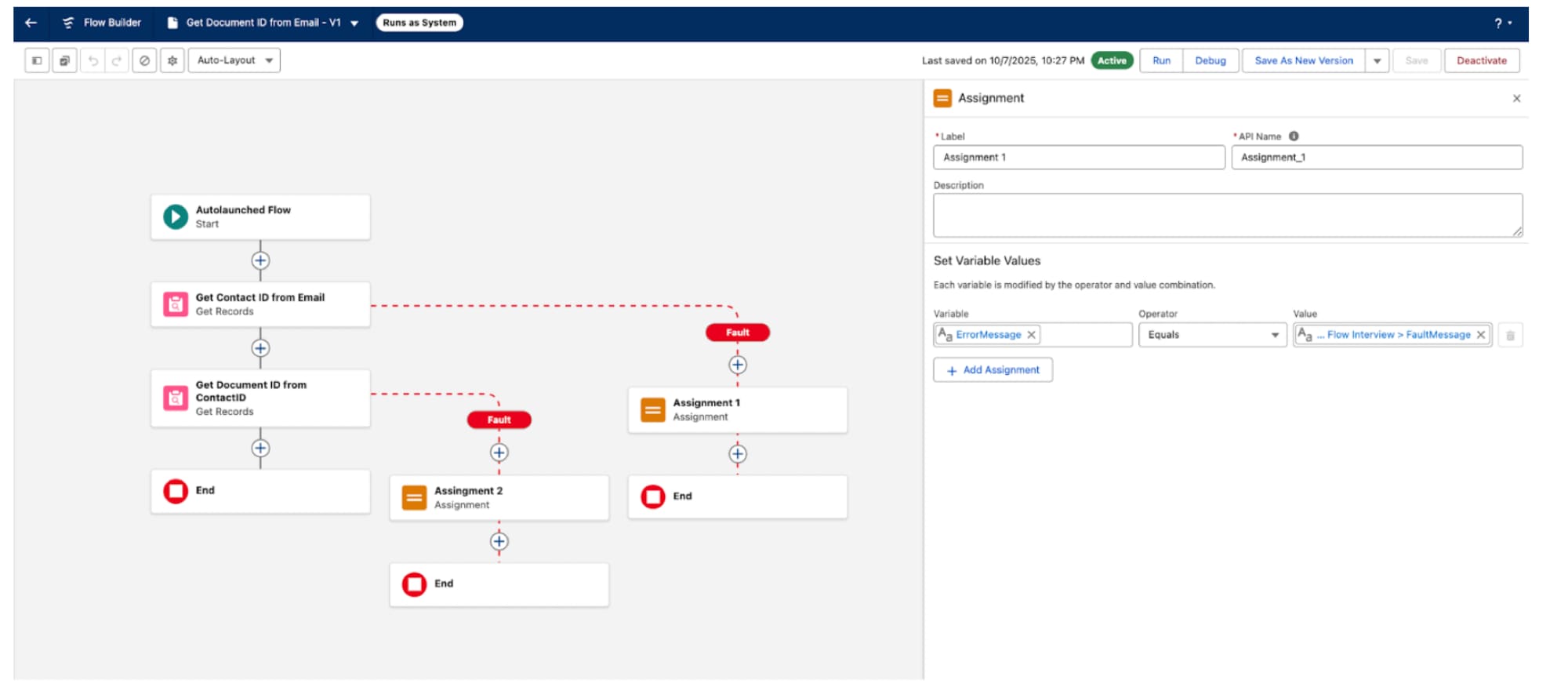The image size is (1568, 687).
Task: Click the Flow Builder logo icon
Action: [68, 23]
